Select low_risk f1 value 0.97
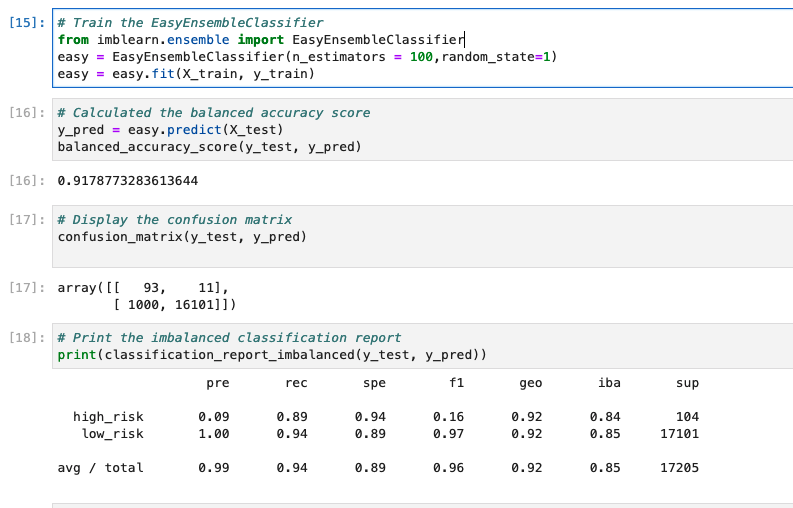This screenshot has width=793, height=508. tap(448, 434)
